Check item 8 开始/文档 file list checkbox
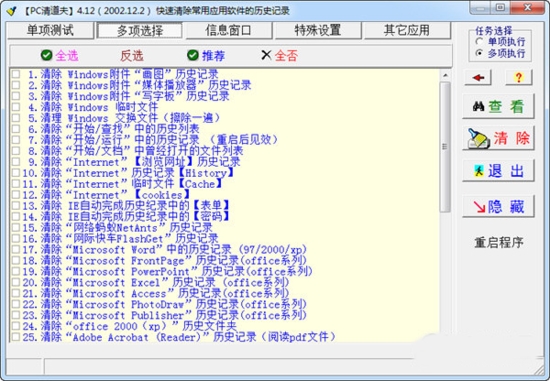 16,151
